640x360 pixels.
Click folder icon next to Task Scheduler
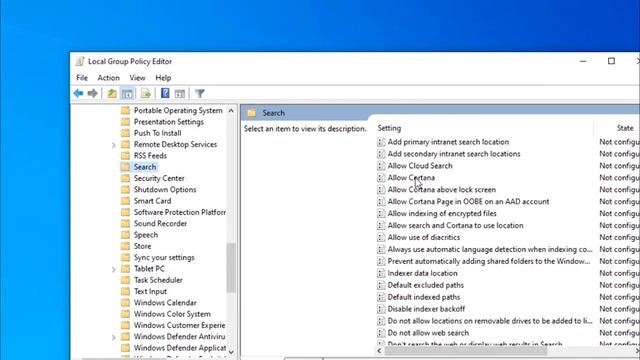[x=126, y=280]
